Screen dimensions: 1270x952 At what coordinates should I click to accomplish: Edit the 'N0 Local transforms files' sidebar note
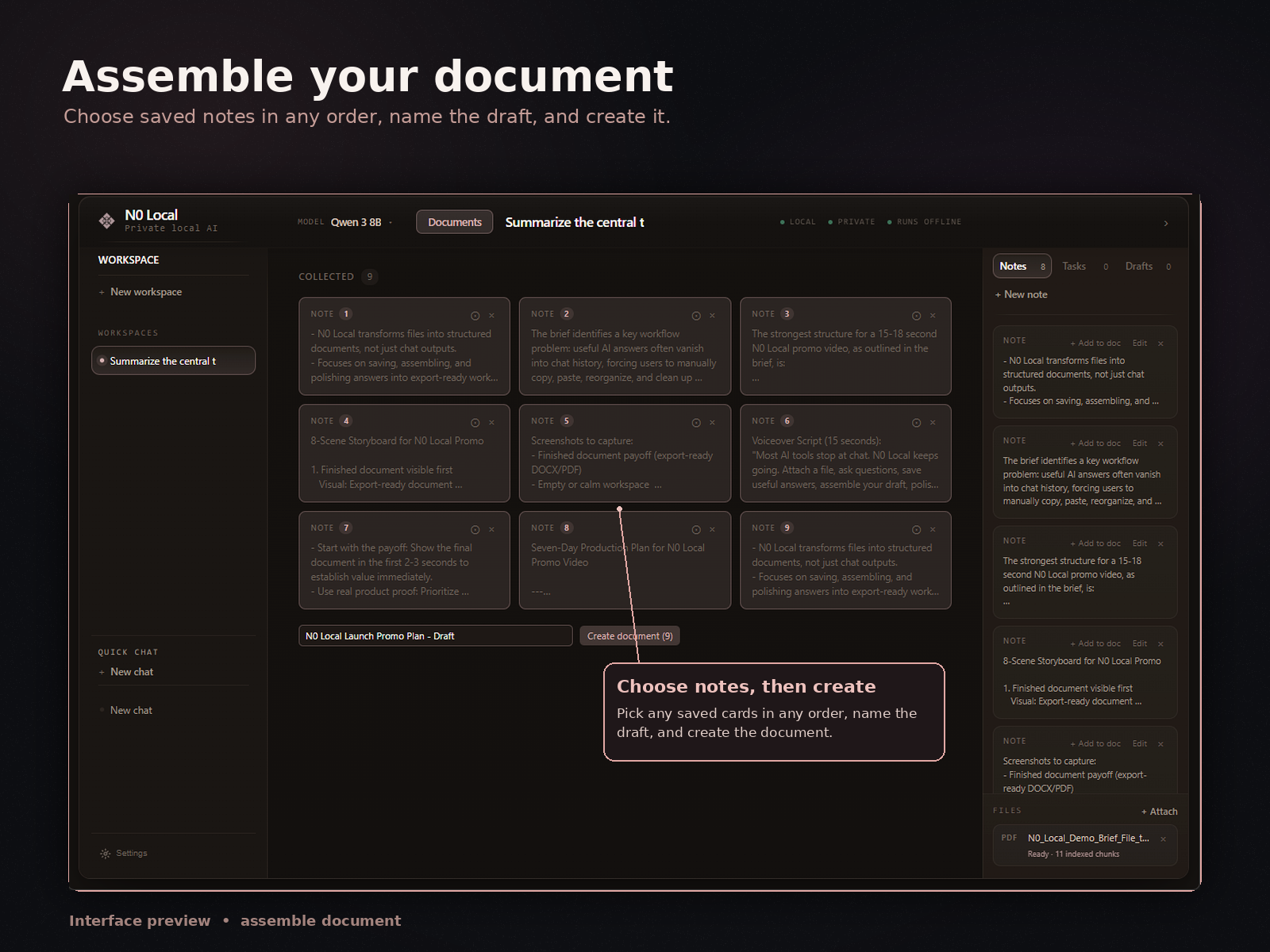(x=1140, y=344)
